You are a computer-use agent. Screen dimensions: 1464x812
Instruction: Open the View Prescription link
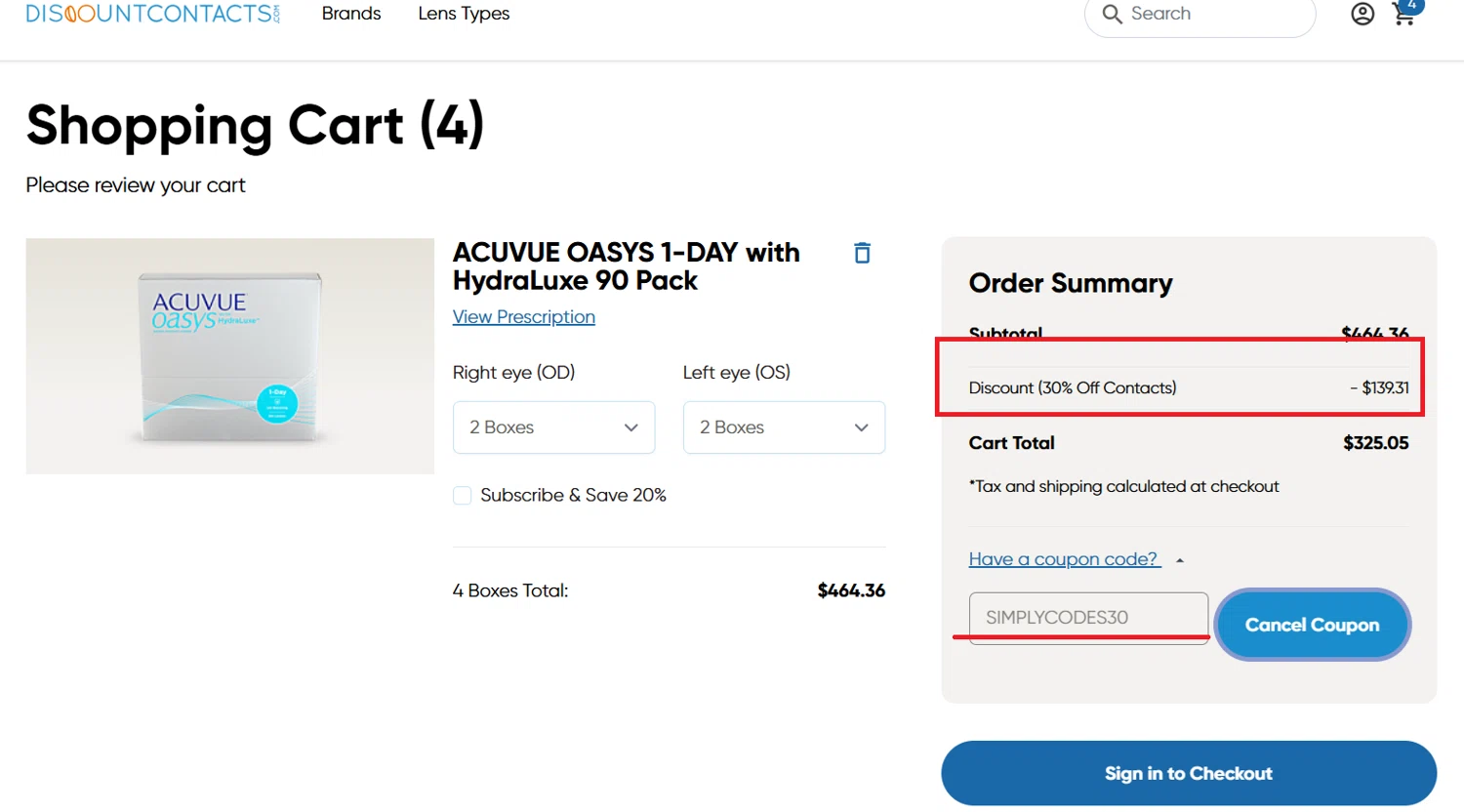pyautogui.click(x=524, y=317)
